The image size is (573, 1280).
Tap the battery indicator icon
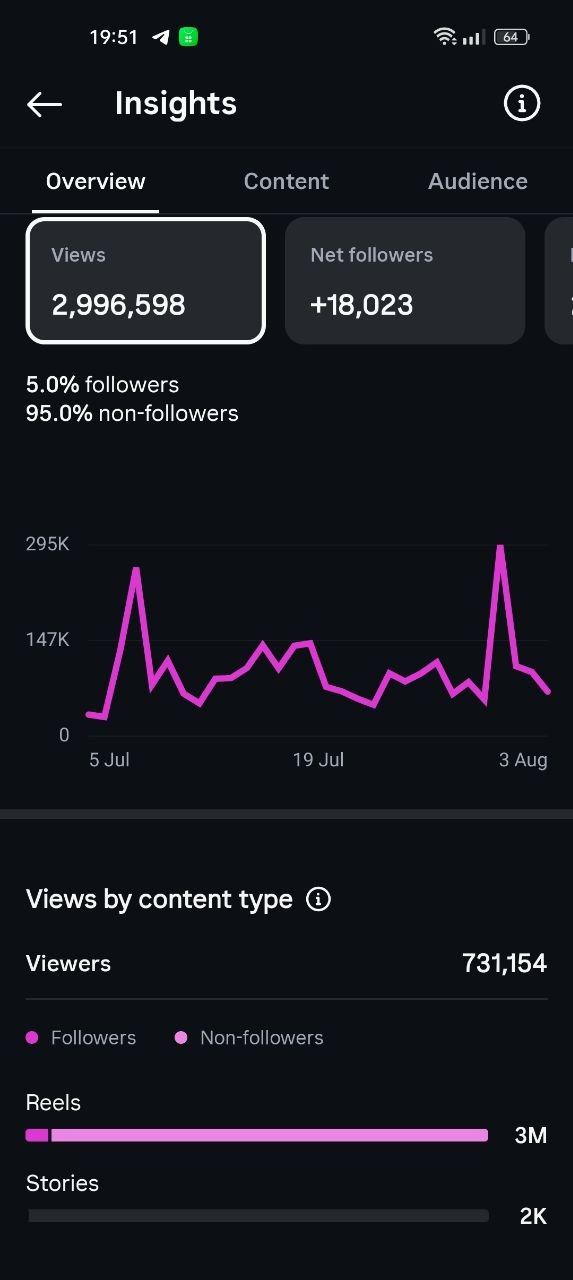coord(511,37)
